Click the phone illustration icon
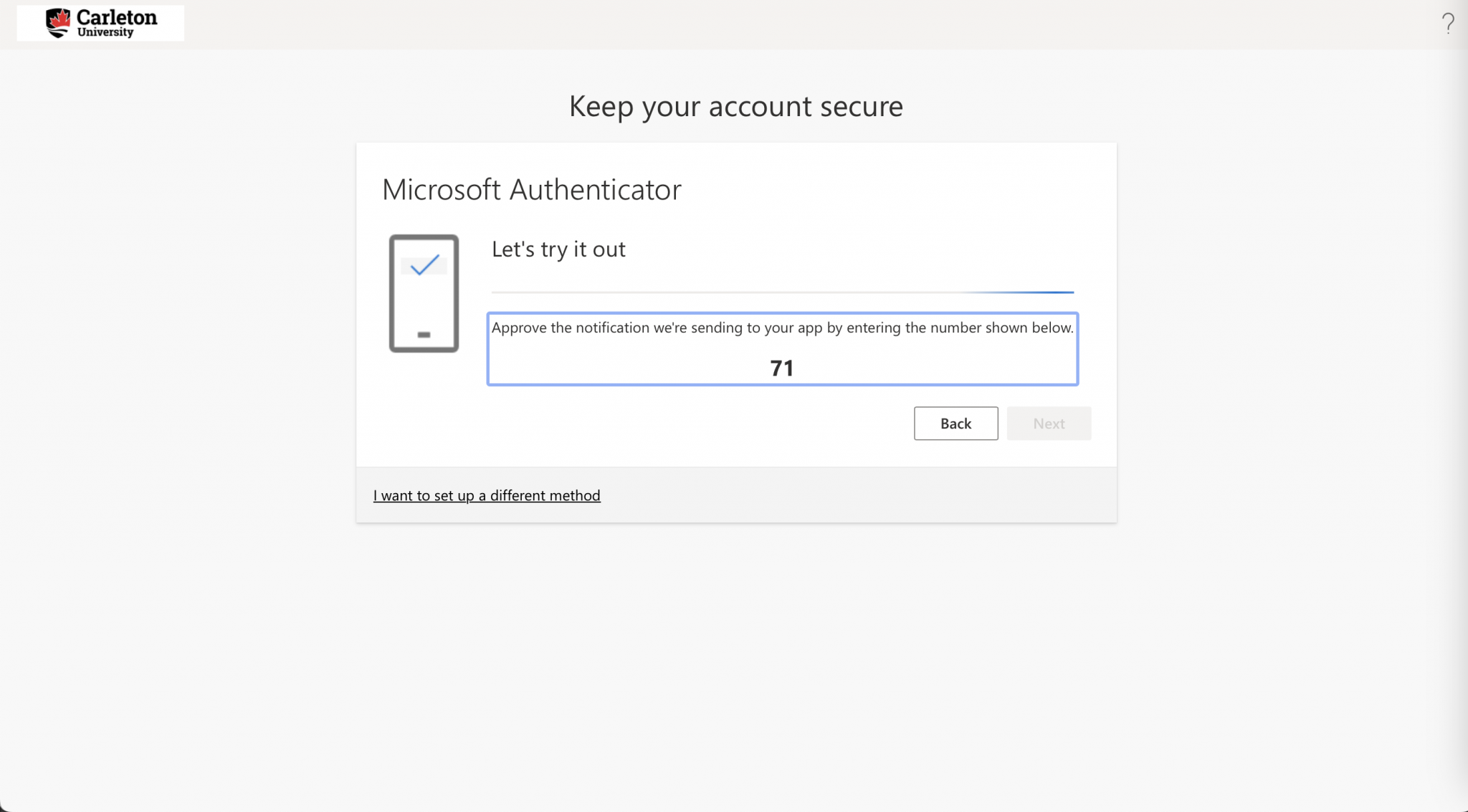Viewport: 1468px width, 812px height. [x=424, y=293]
